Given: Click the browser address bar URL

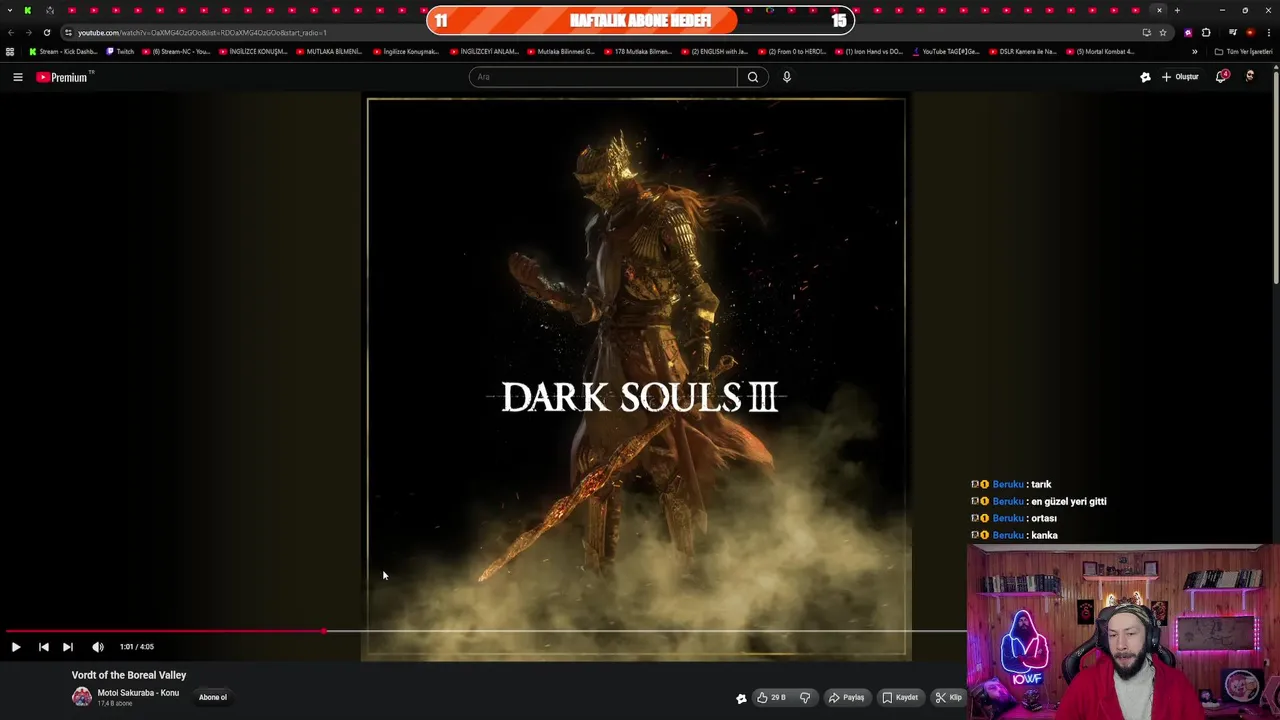Looking at the screenshot, I should click(x=202, y=32).
